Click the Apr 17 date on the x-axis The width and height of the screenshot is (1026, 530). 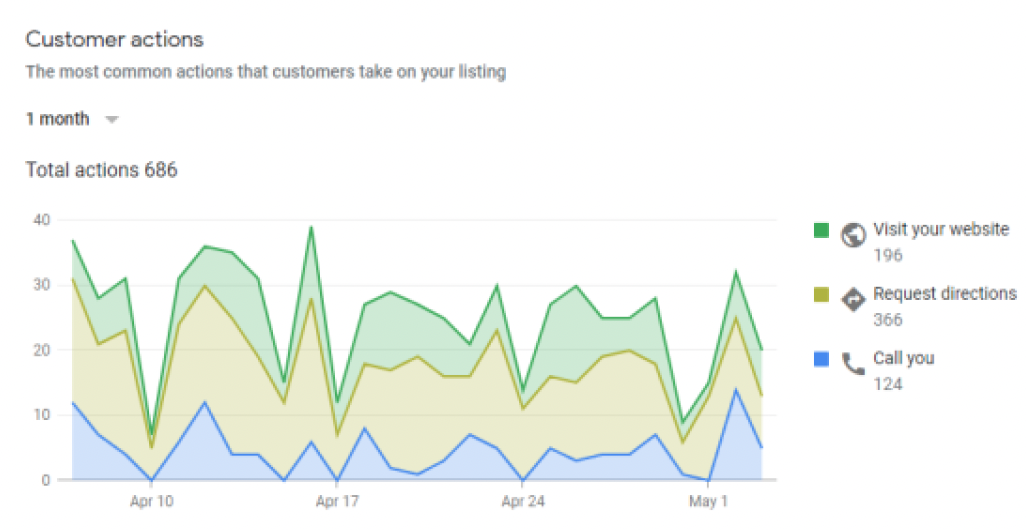click(x=338, y=501)
